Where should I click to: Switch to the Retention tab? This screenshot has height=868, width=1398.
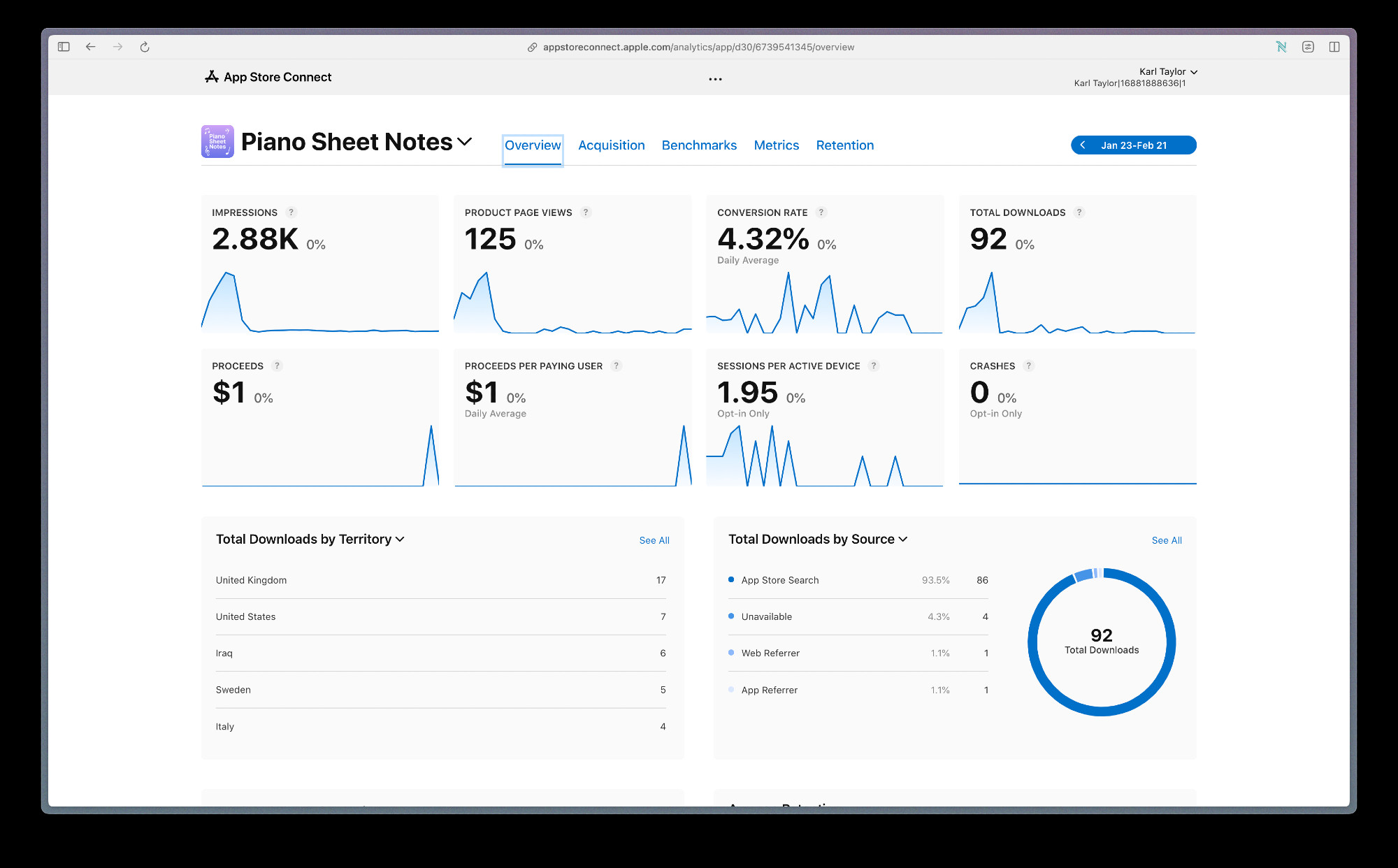tap(845, 145)
